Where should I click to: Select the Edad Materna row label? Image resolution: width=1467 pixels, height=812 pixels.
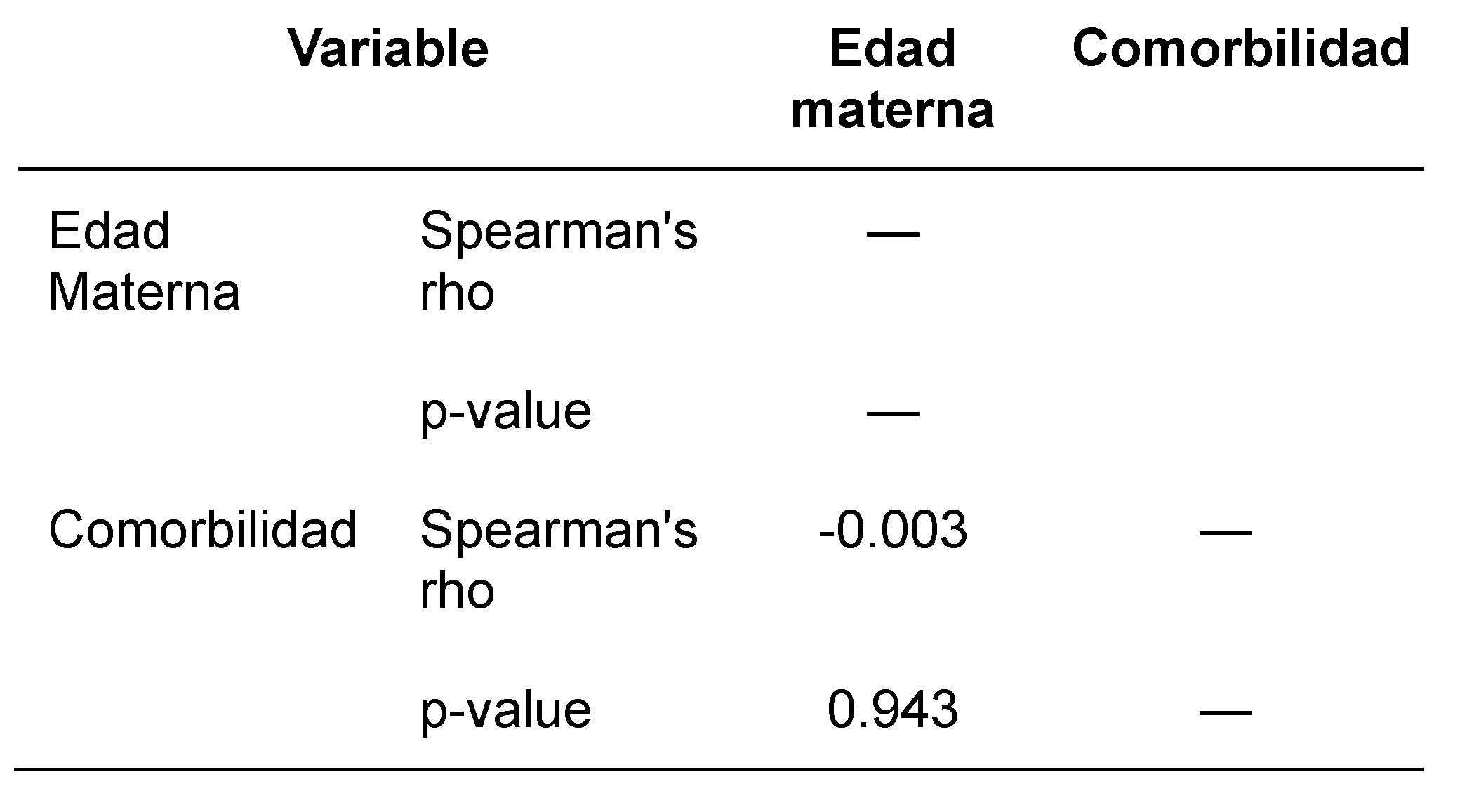pos(144,261)
